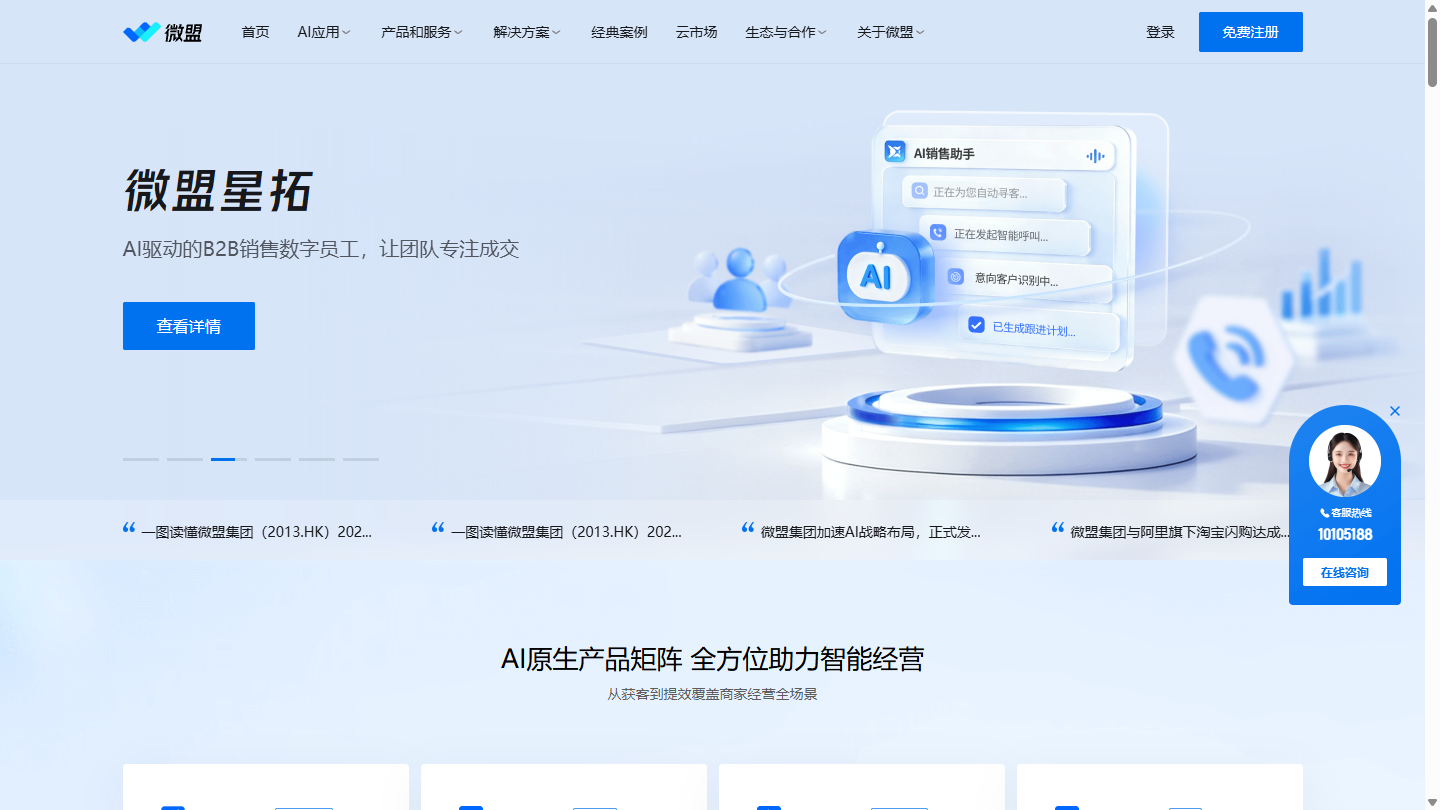Click the 在线咨询 button
This screenshot has width=1440, height=810.
[1345, 572]
